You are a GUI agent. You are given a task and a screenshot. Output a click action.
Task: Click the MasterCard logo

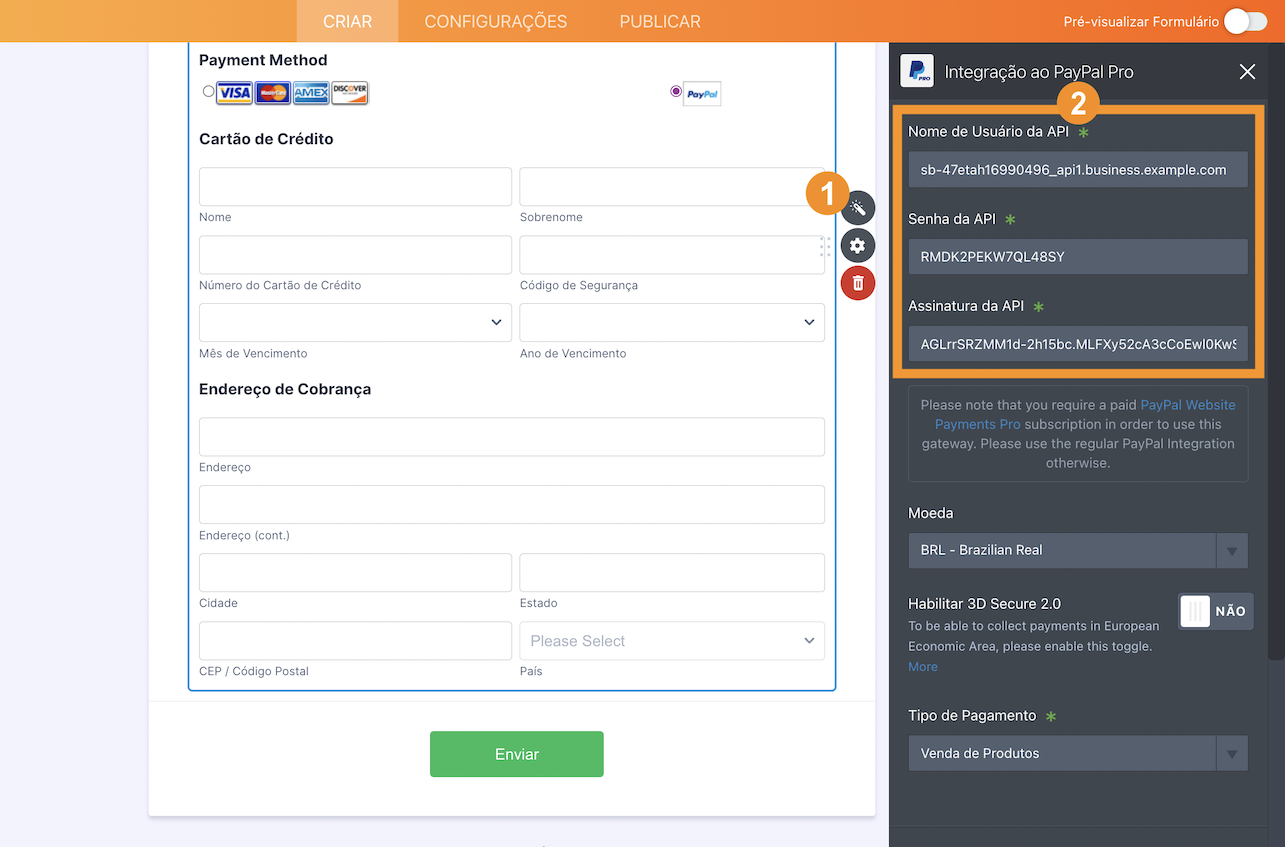click(x=272, y=93)
